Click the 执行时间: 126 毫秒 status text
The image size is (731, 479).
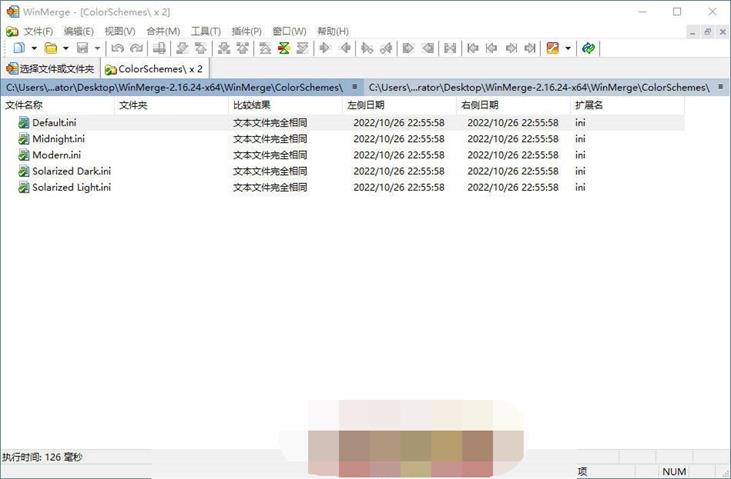[x=42, y=457]
